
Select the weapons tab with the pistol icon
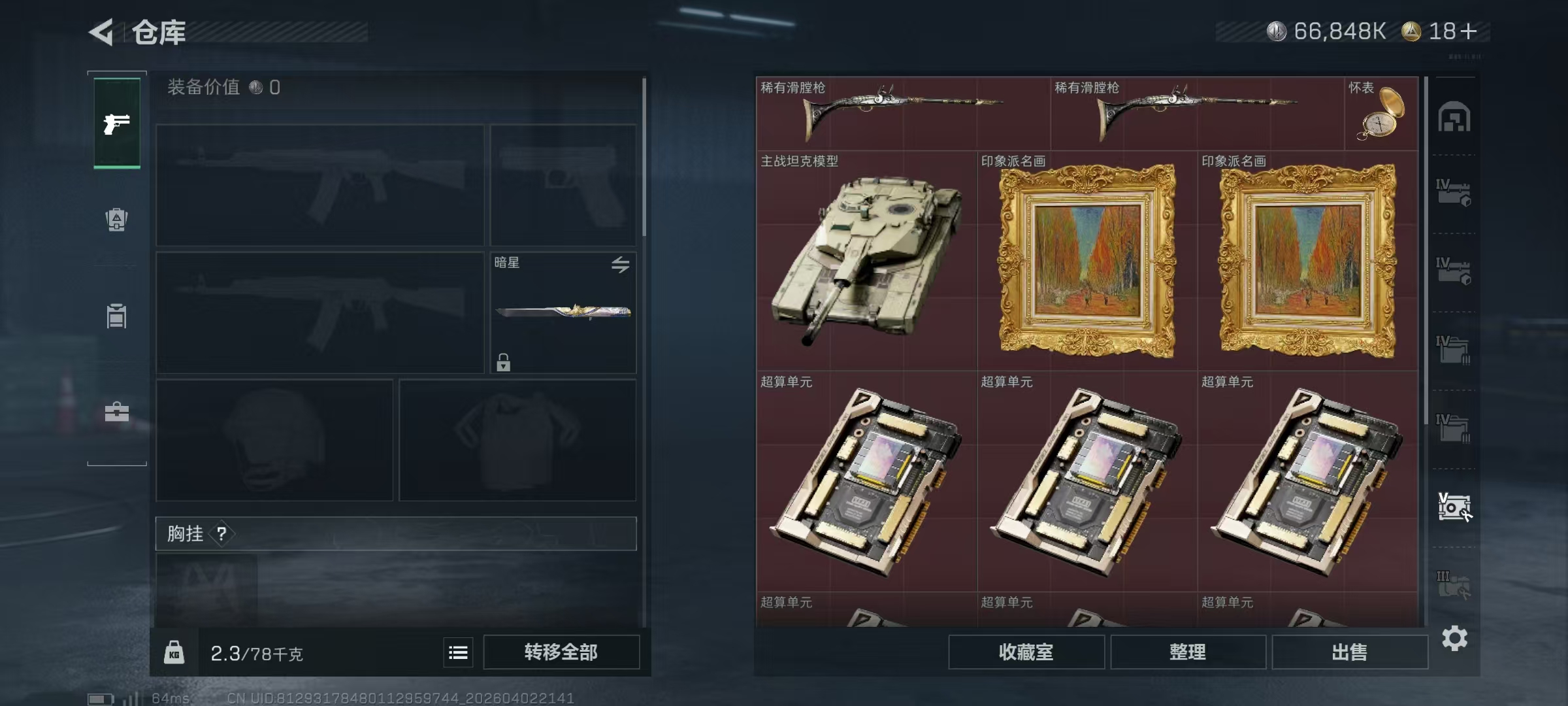pos(117,124)
